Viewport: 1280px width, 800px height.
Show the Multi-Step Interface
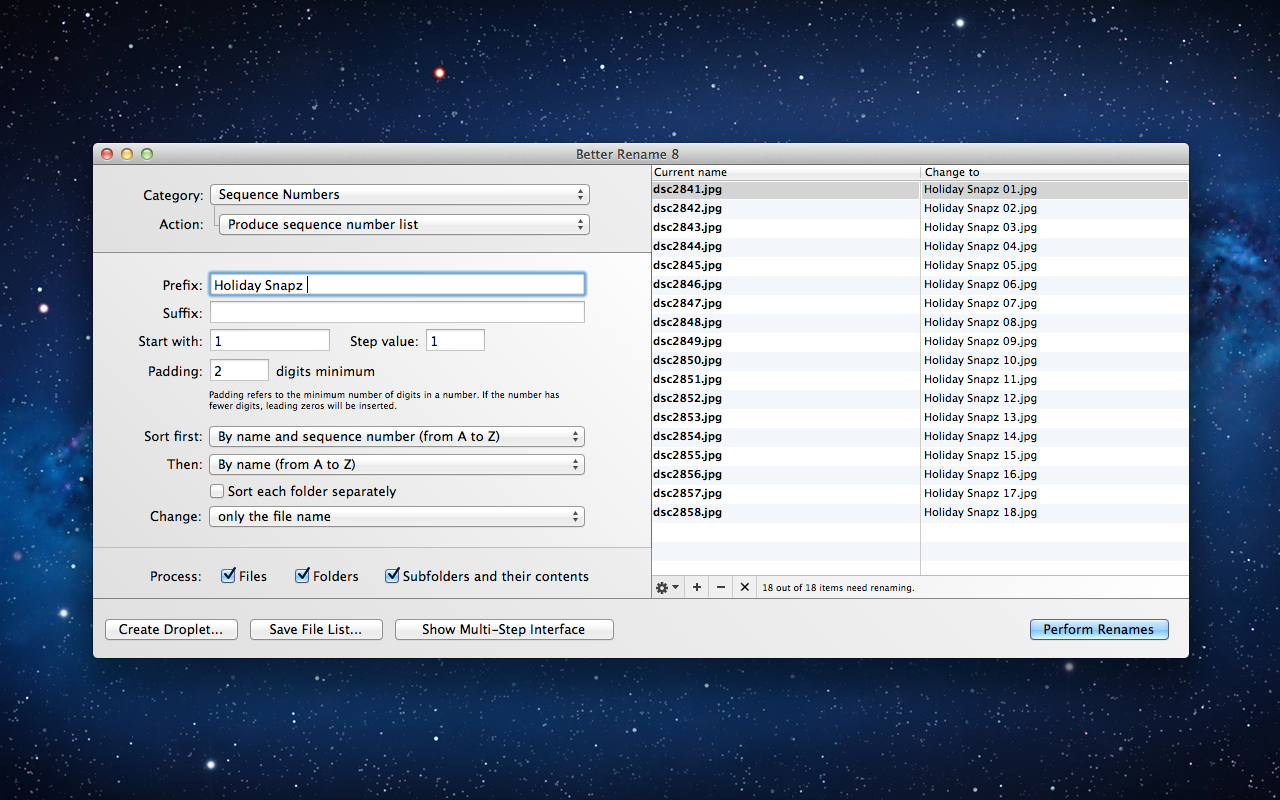click(504, 629)
